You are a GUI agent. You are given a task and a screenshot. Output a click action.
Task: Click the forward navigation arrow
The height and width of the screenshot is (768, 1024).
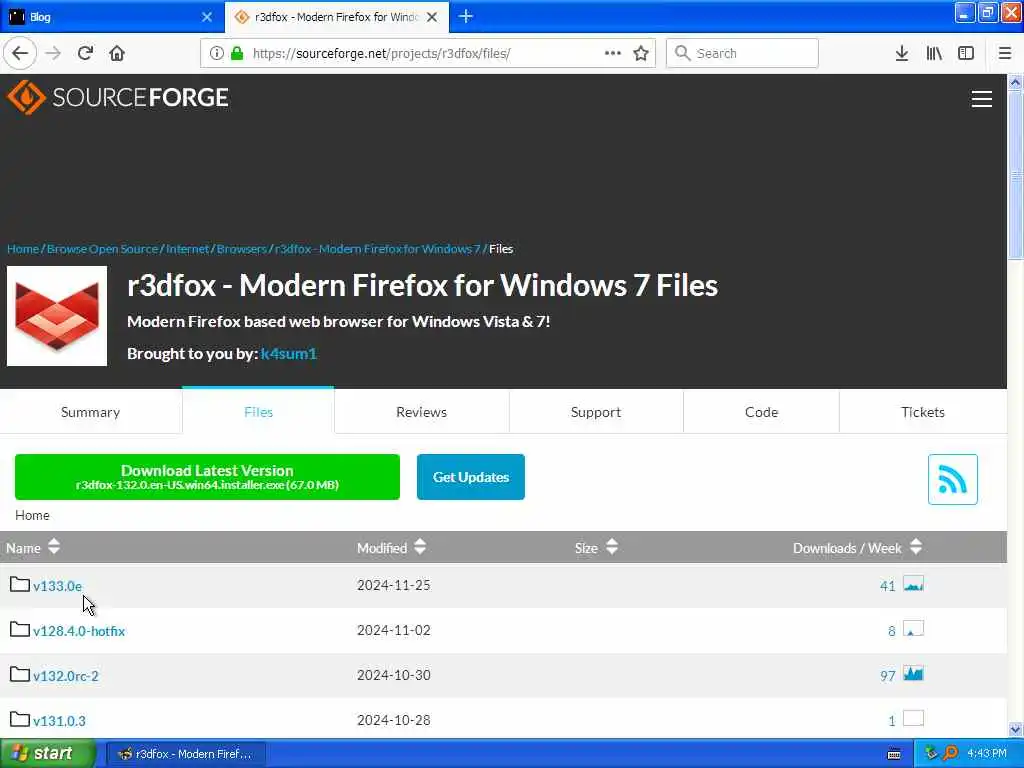coord(53,53)
